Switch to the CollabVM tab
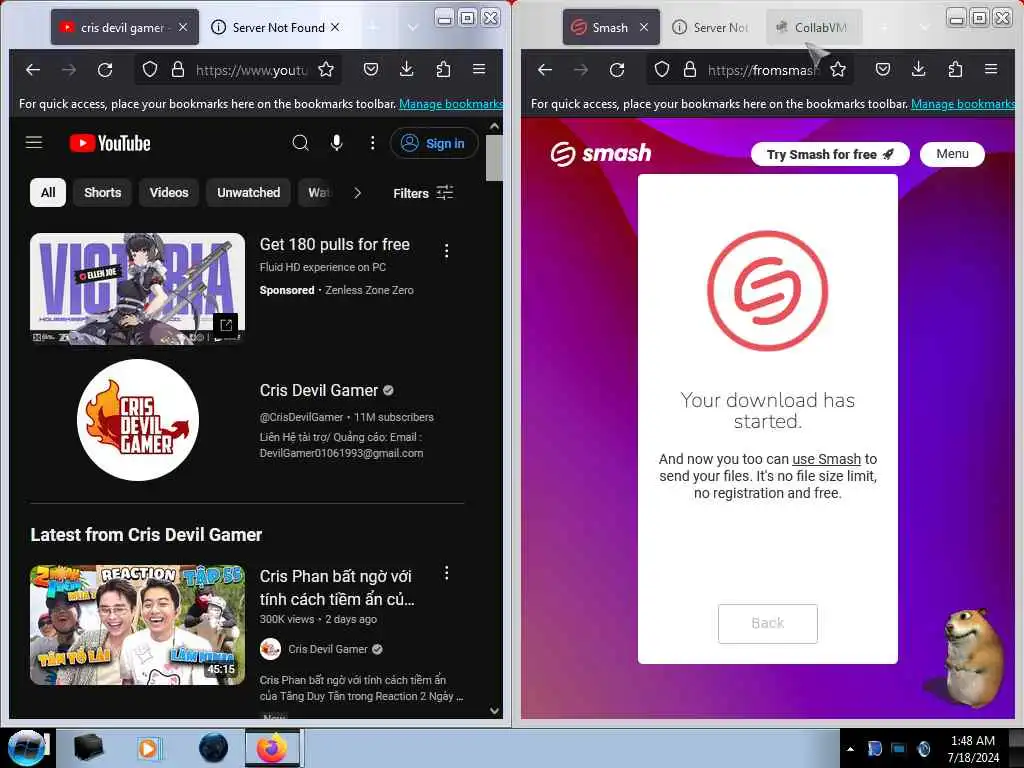This screenshot has width=1024, height=768. click(x=814, y=27)
